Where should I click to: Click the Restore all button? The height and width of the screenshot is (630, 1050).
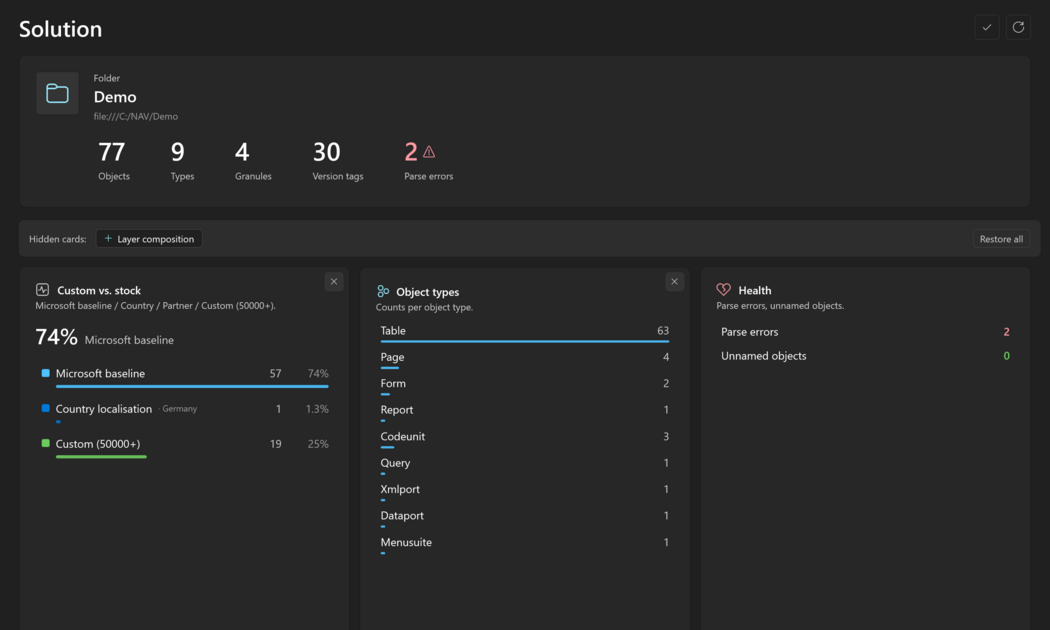[1001, 239]
